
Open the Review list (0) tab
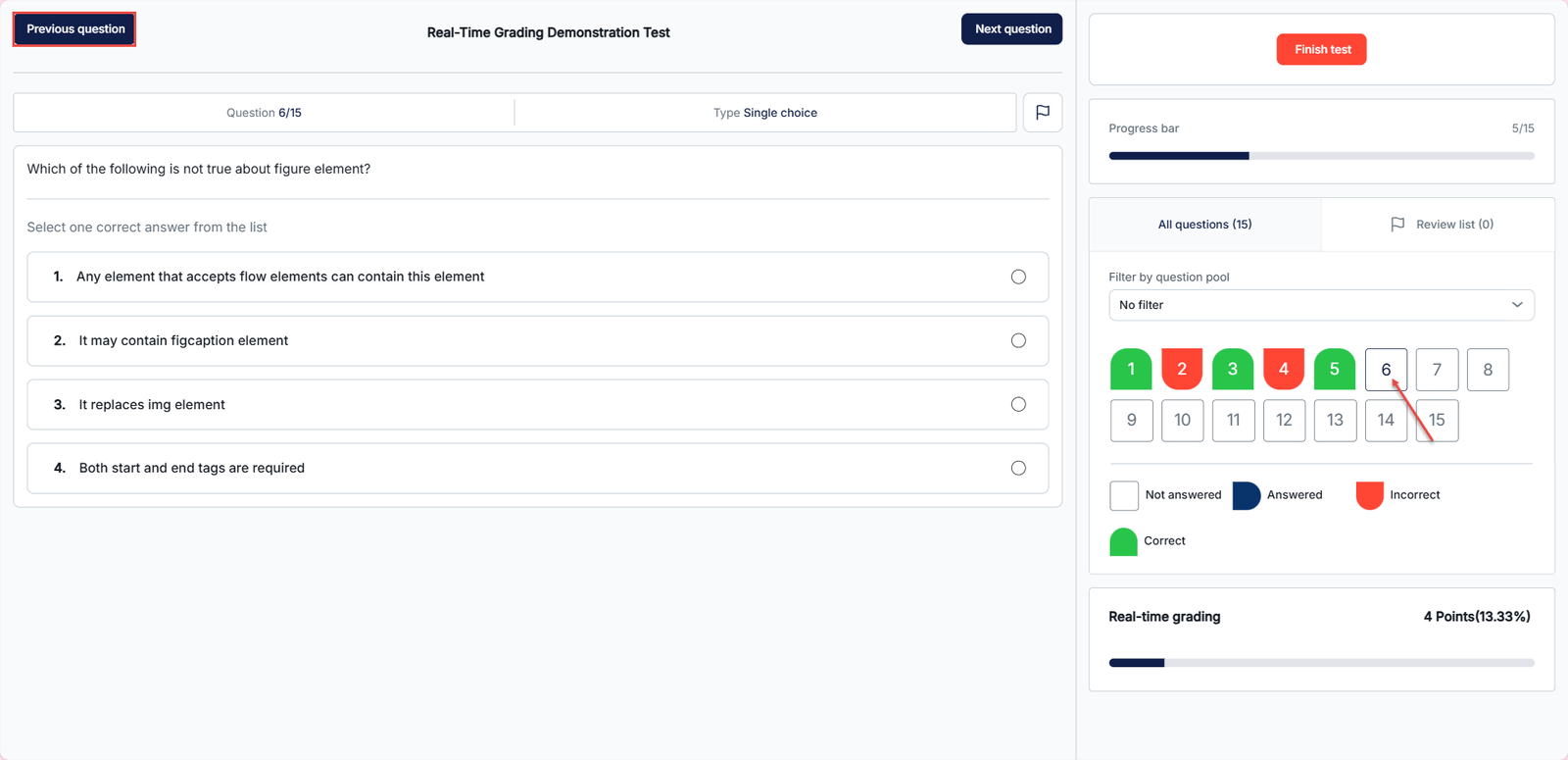(1441, 225)
